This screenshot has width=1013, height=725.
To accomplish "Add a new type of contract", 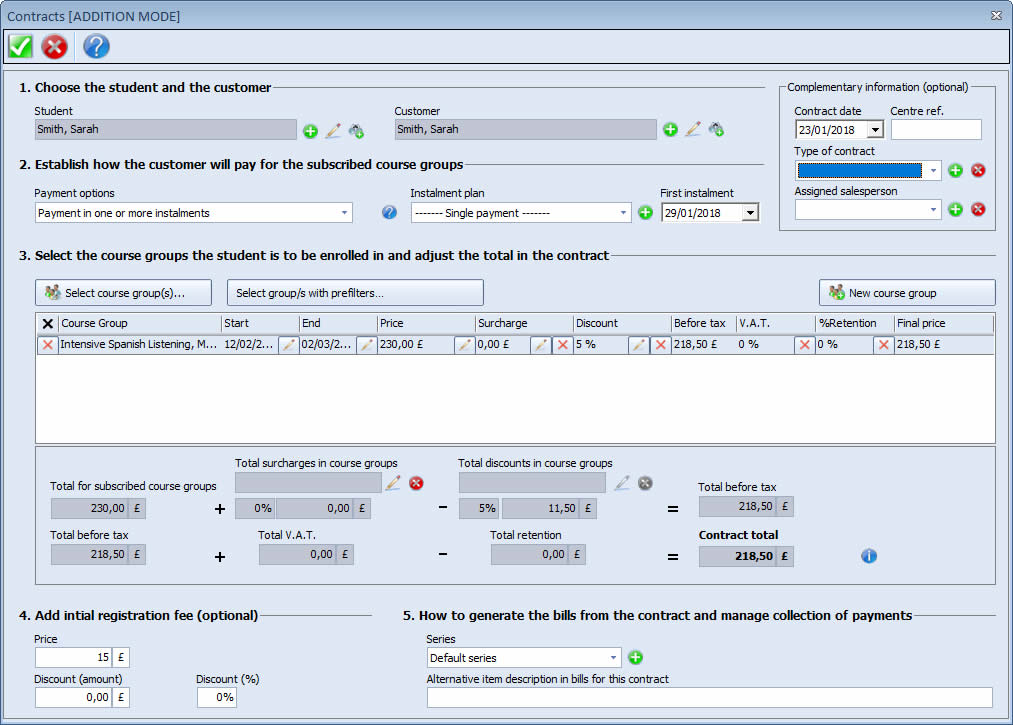I will (x=956, y=171).
